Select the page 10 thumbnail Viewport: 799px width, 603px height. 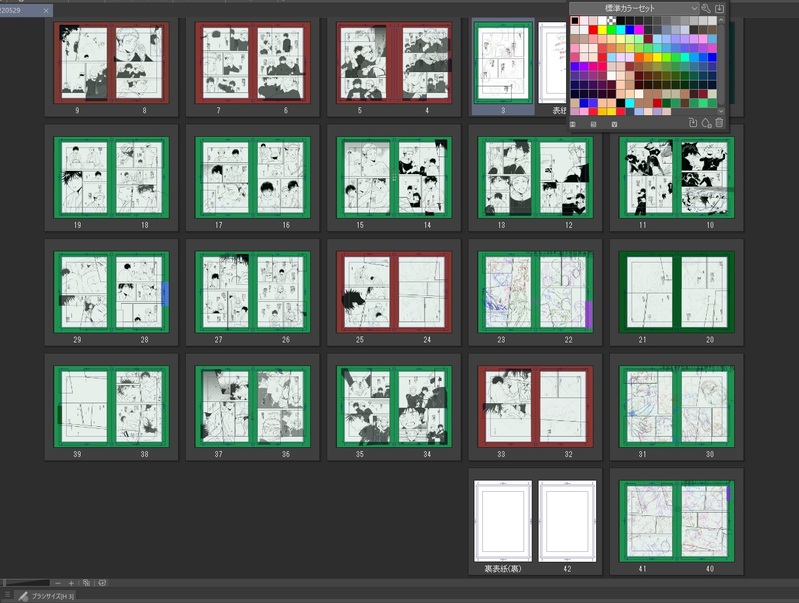click(705, 177)
